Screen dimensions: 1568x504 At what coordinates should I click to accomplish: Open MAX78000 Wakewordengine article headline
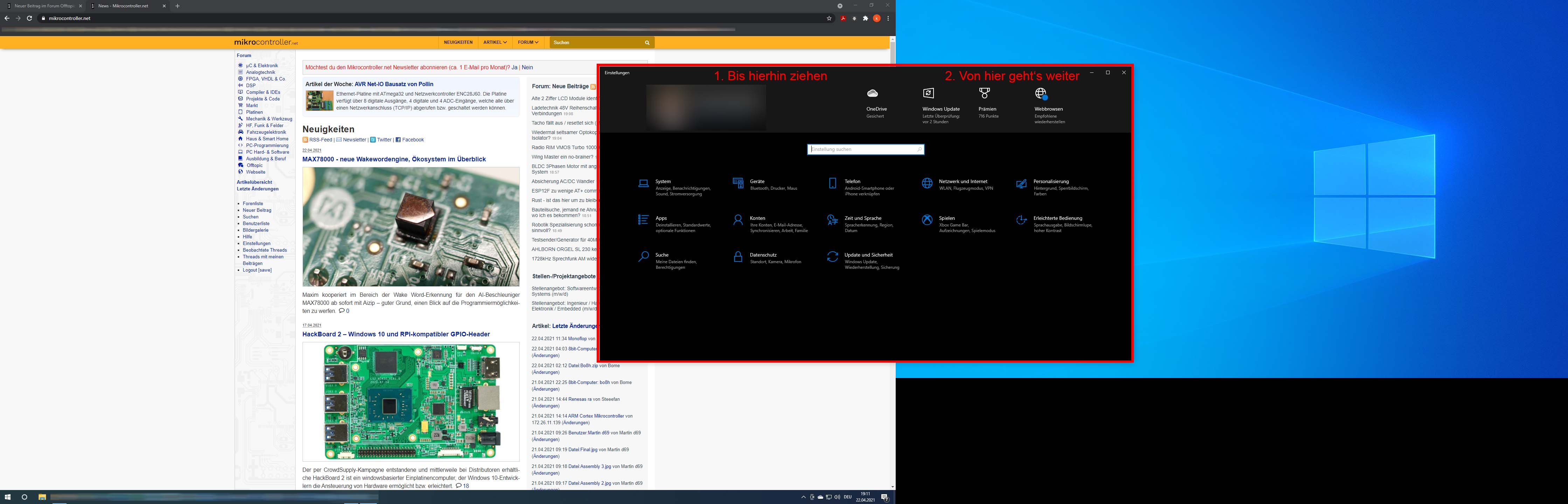[394, 160]
